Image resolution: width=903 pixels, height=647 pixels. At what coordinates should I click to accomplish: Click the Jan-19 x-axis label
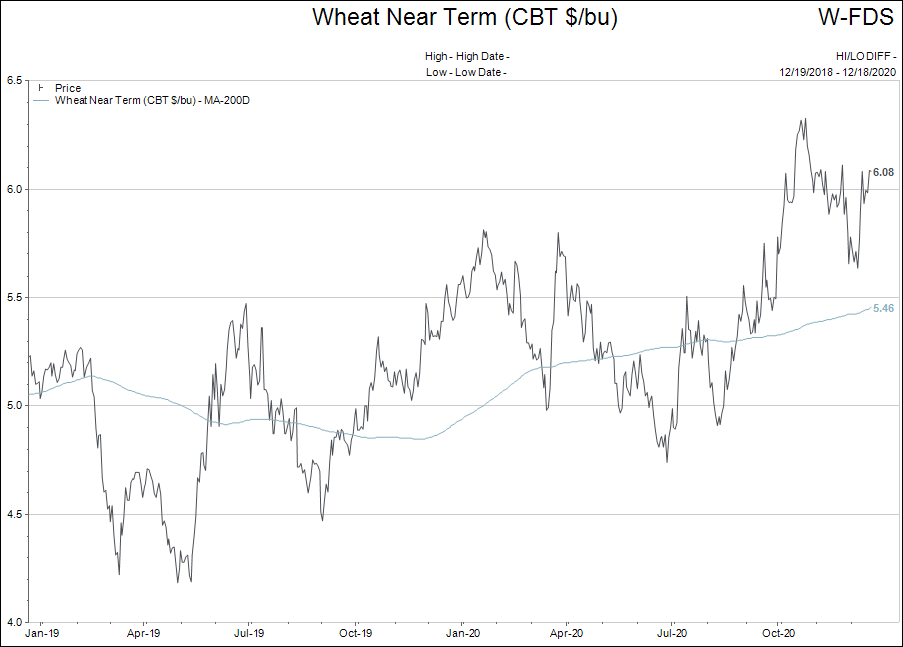click(40, 633)
